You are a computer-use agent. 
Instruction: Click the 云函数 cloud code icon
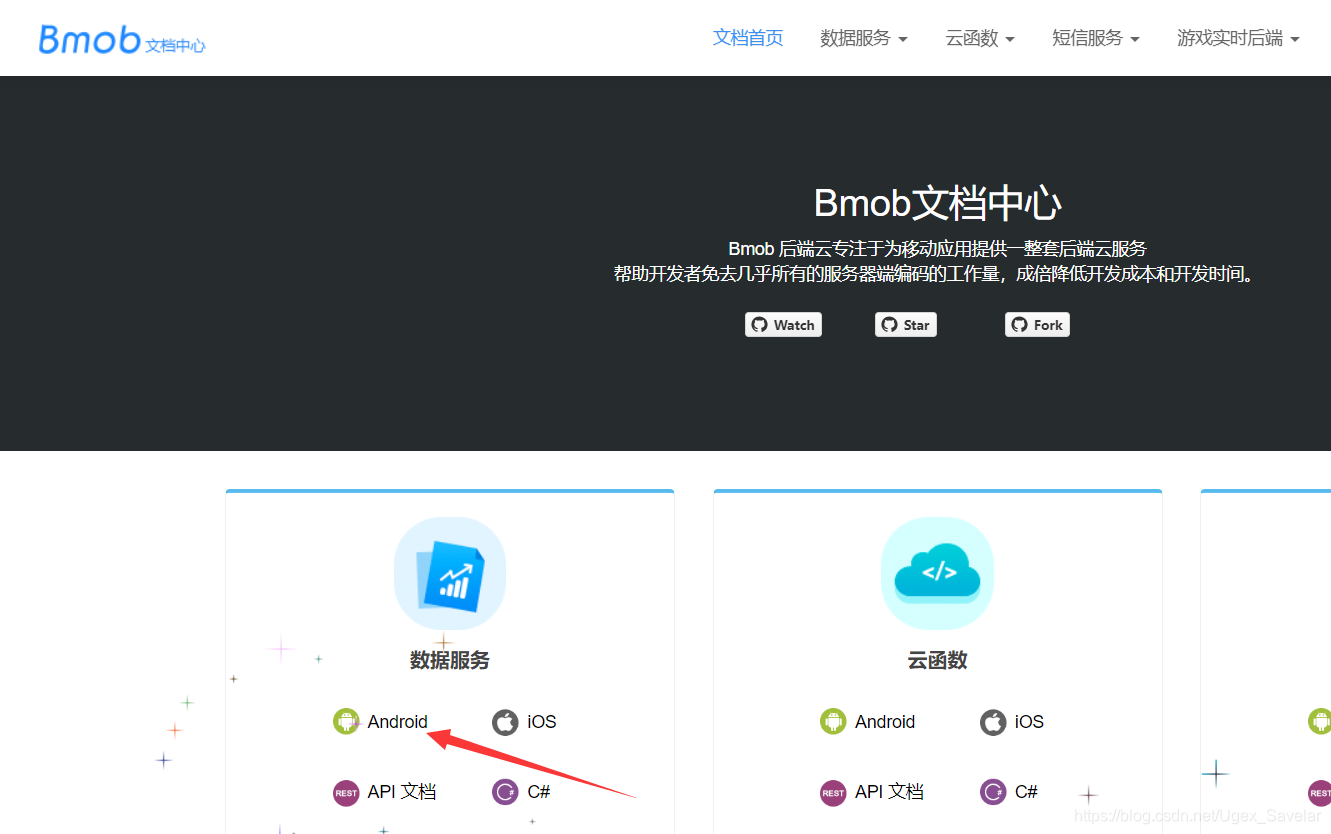tap(938, 574)
